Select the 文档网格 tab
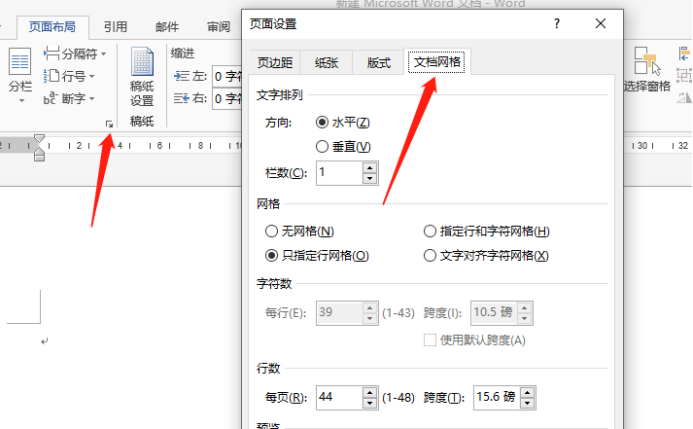Viewport: 693px width, 429px height. coord(437,62)
